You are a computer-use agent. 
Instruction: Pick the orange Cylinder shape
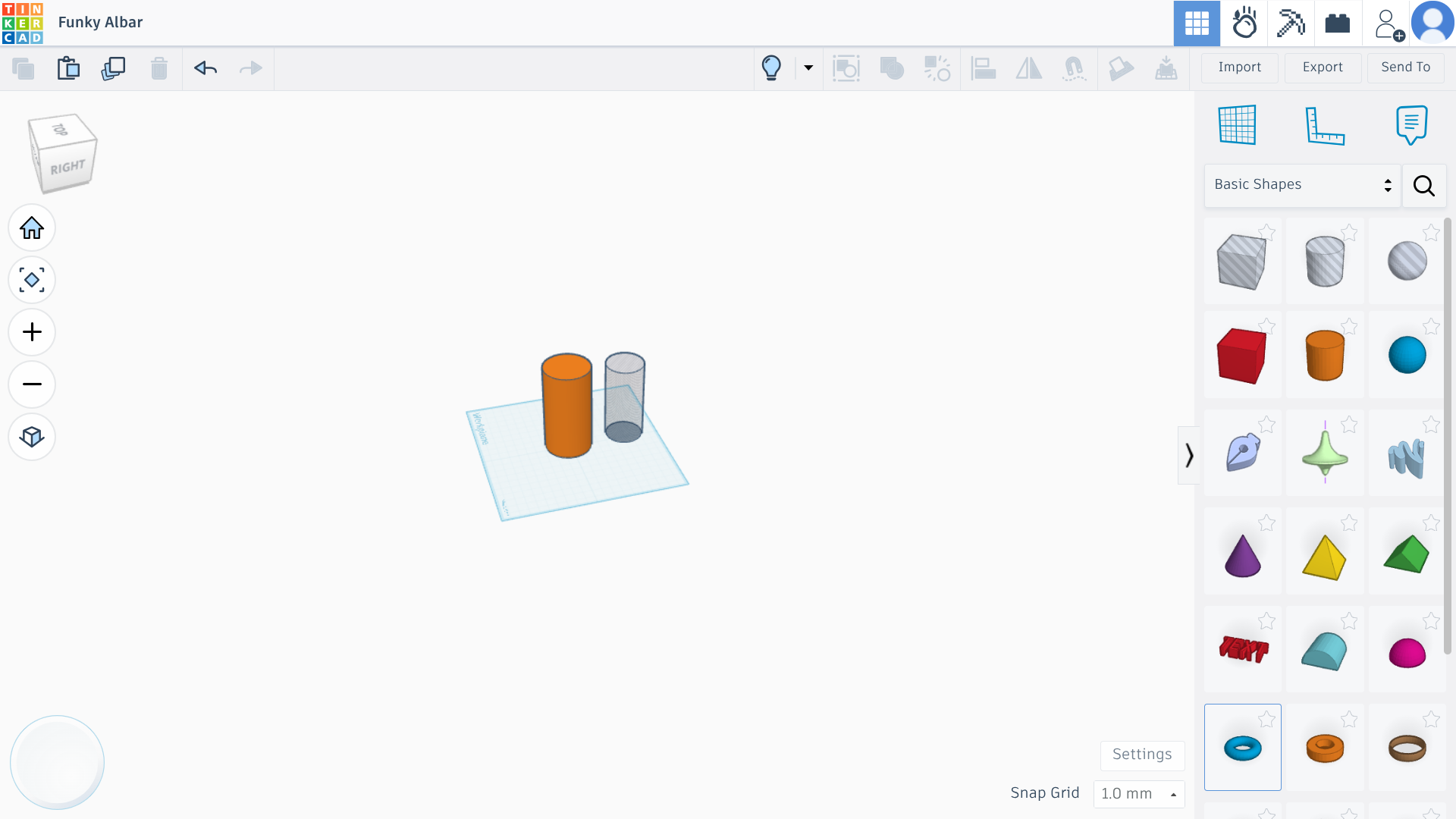[1325, 356]
